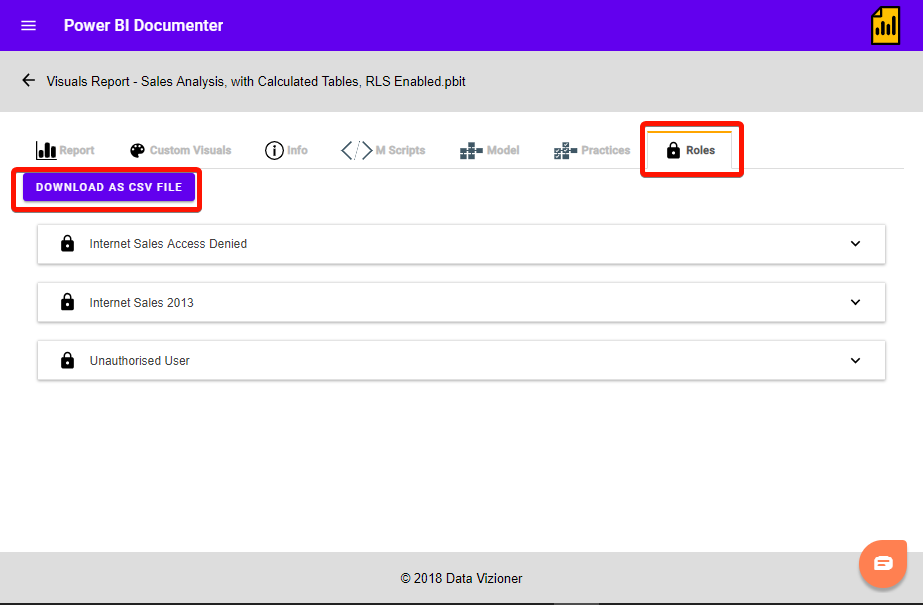Click the Power BI Documenter logo top right
The height and width of the screenshot is (605, 923).
886,25
